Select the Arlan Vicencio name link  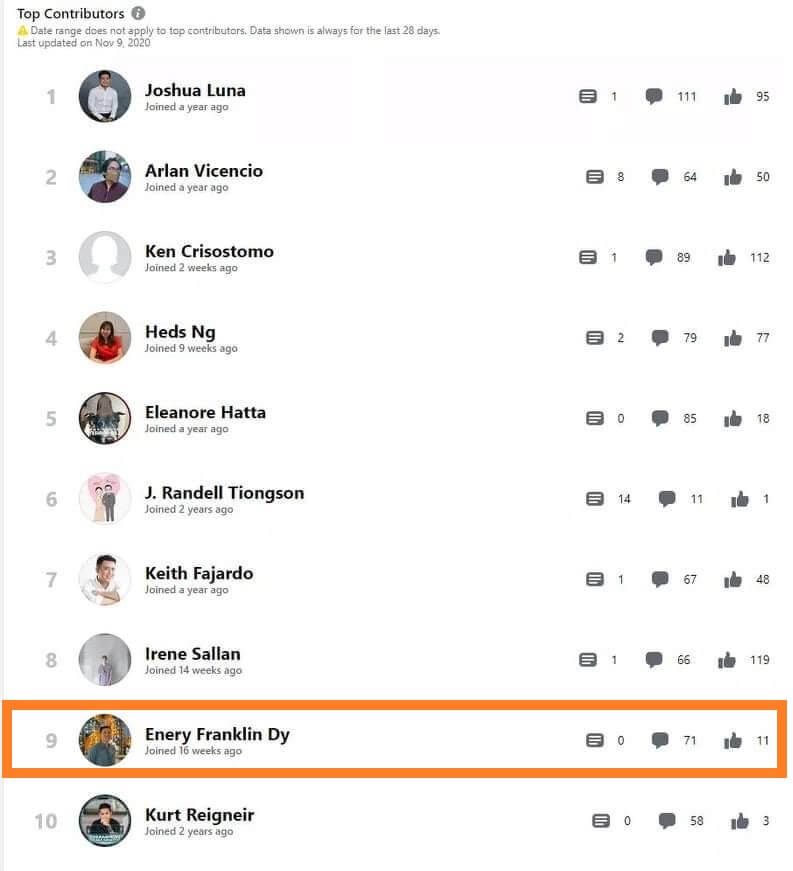pos(204,171)
